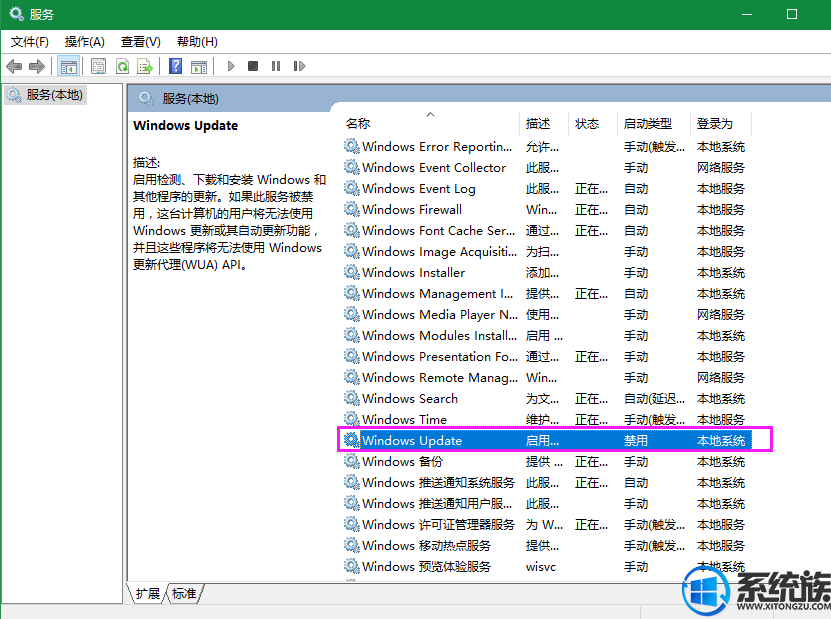
Task: Select Windows 推送通知用户服... service
Action: 437,503
